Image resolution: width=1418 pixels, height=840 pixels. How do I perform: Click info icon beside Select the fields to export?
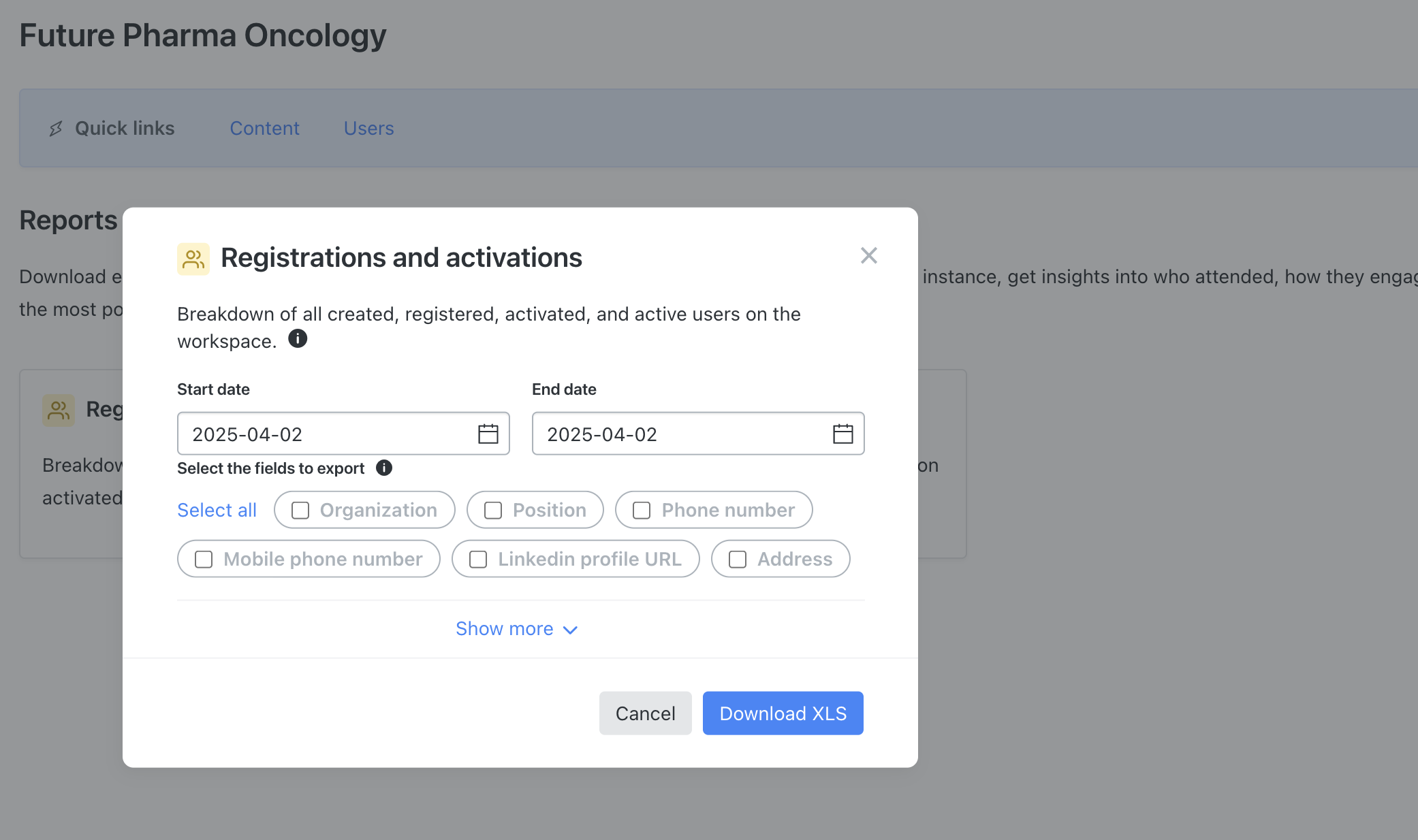(x=384, y=468)
